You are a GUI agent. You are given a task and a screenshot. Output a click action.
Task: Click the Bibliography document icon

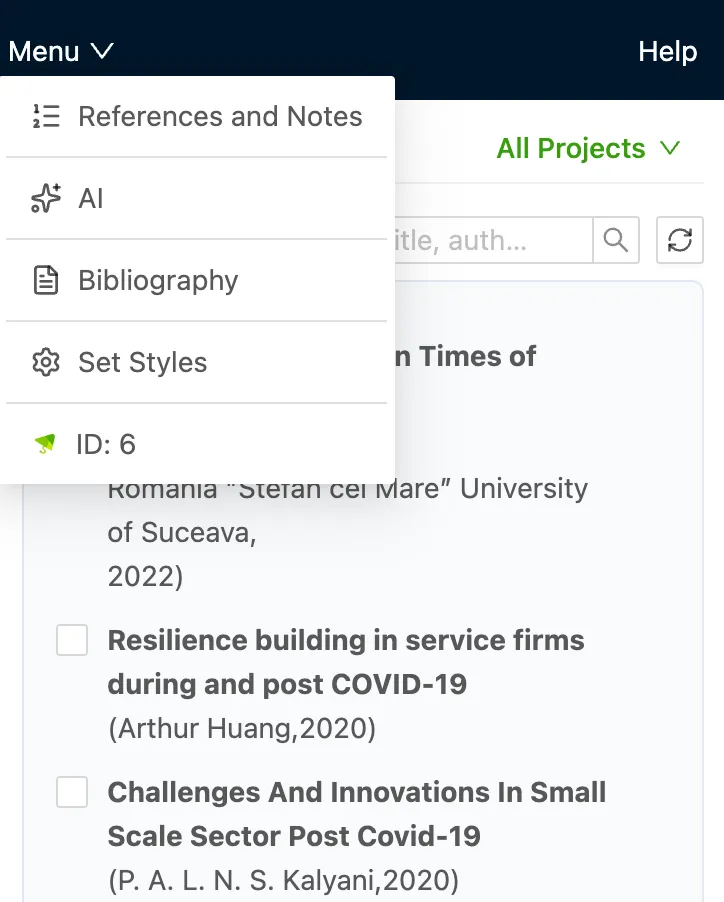(46, 280)
